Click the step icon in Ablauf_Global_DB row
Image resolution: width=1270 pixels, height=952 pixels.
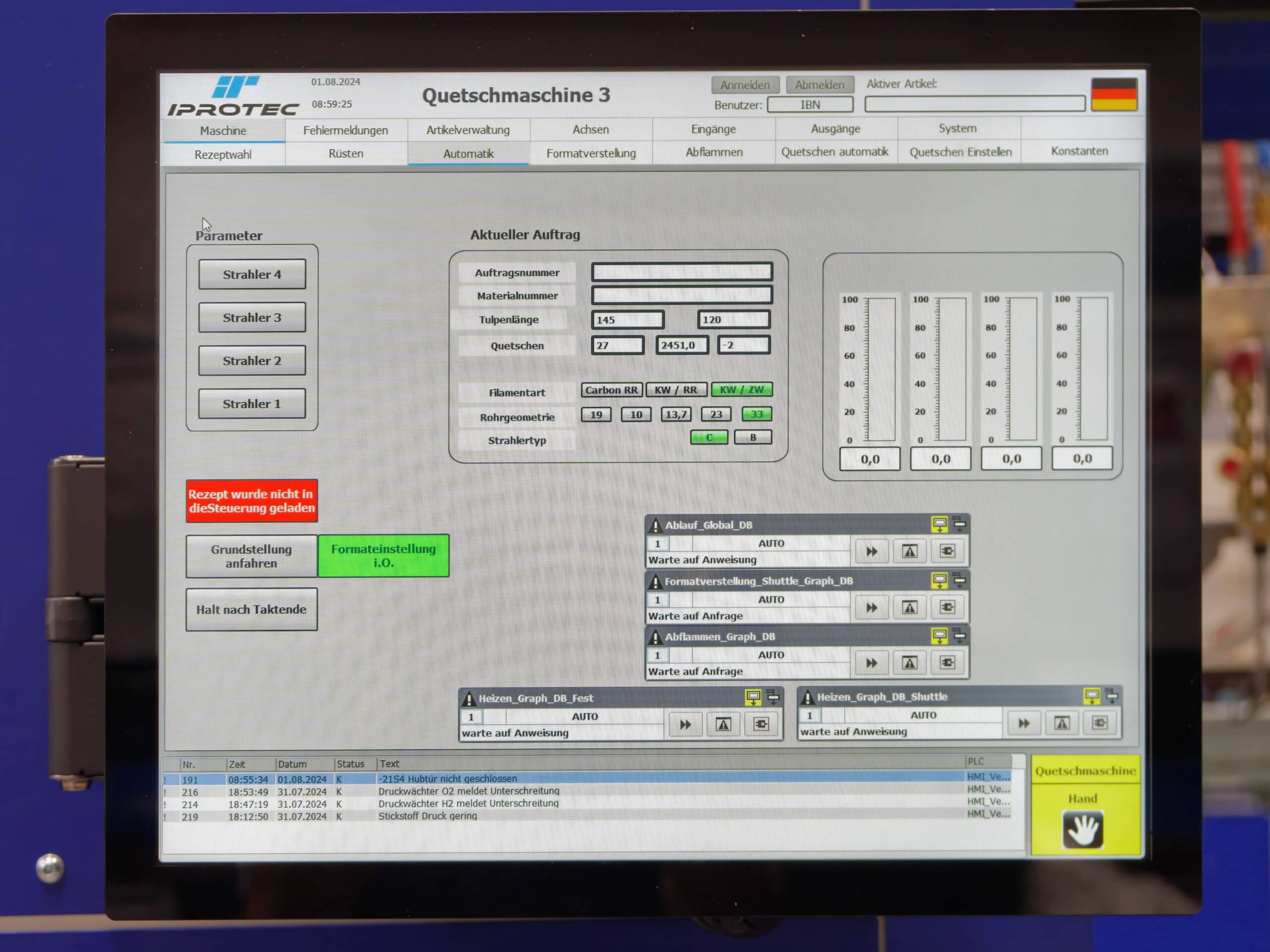pyautogui.click(x=948, y=551)
